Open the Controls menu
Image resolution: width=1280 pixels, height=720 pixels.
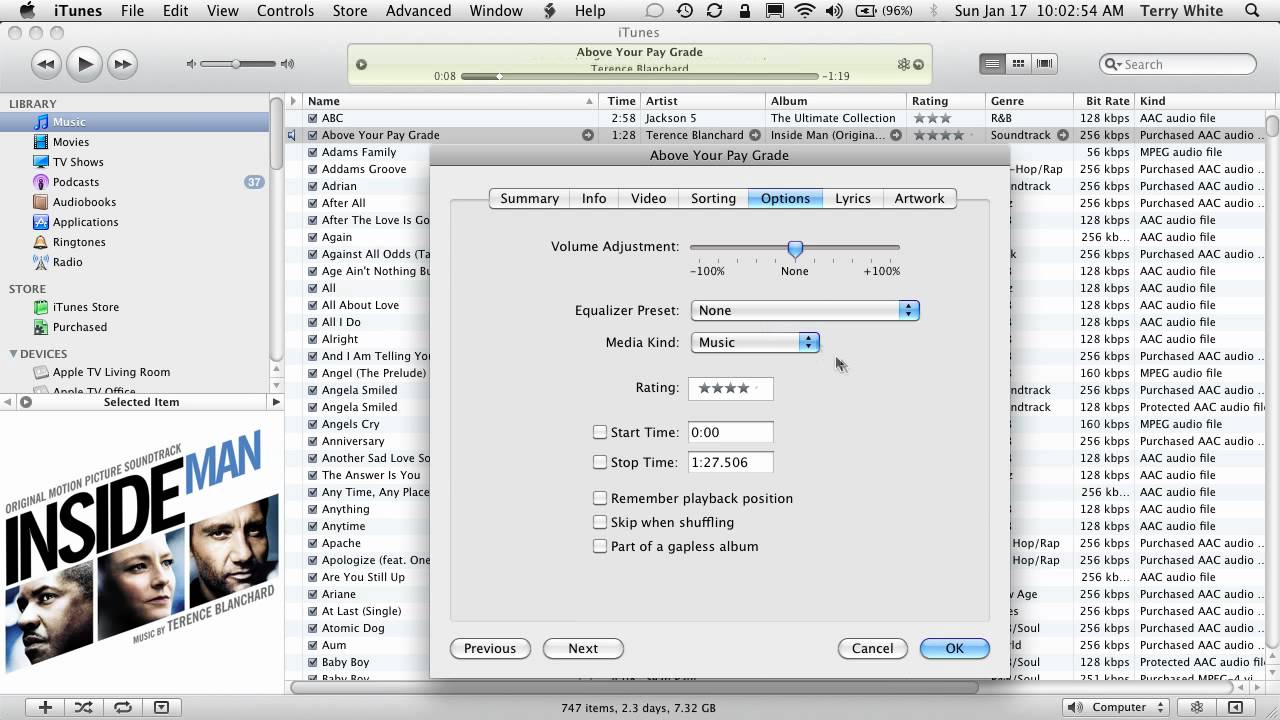[x=285, y=11]
